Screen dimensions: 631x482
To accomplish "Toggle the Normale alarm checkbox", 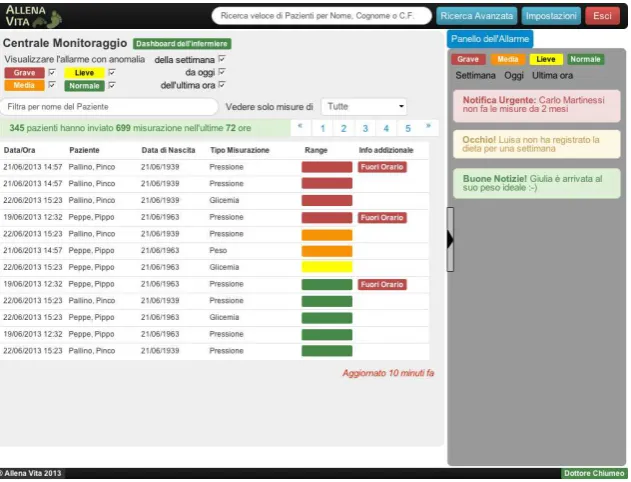I will pyautogui.click(x=112, y=85).
